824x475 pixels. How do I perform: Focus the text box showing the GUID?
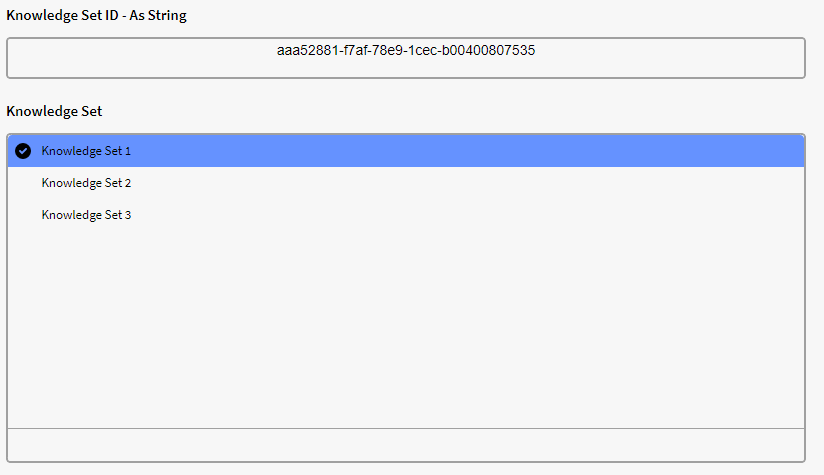(405, 58)
